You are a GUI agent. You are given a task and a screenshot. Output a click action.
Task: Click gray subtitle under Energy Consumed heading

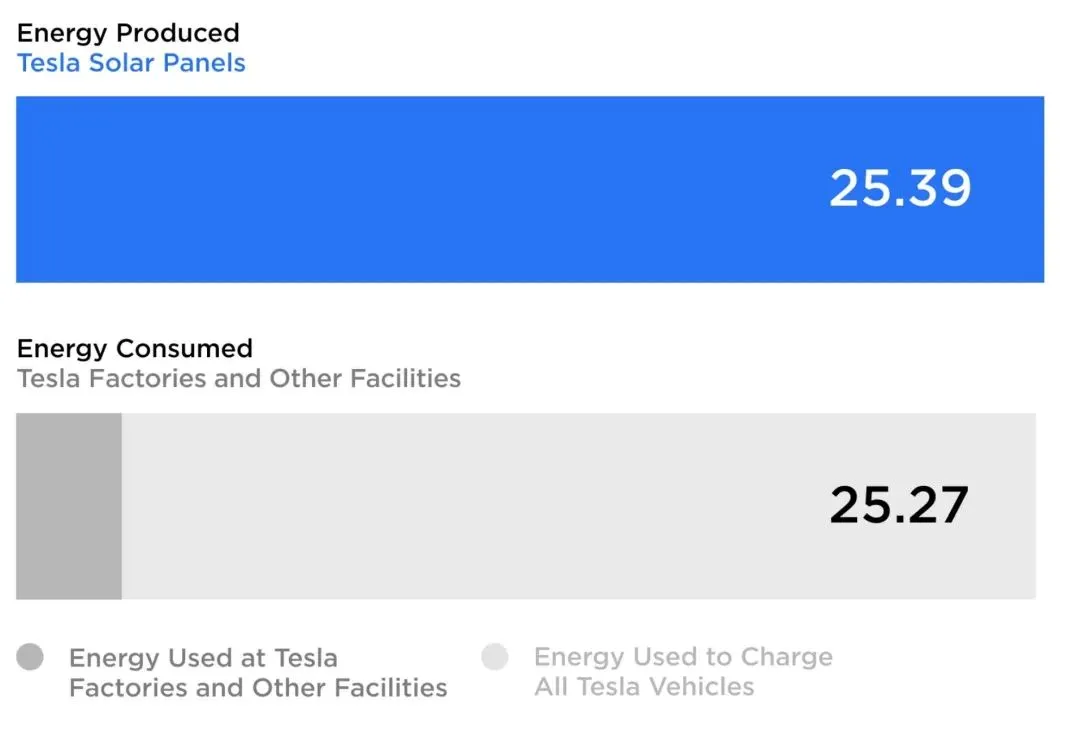click(x=239, y=378)
